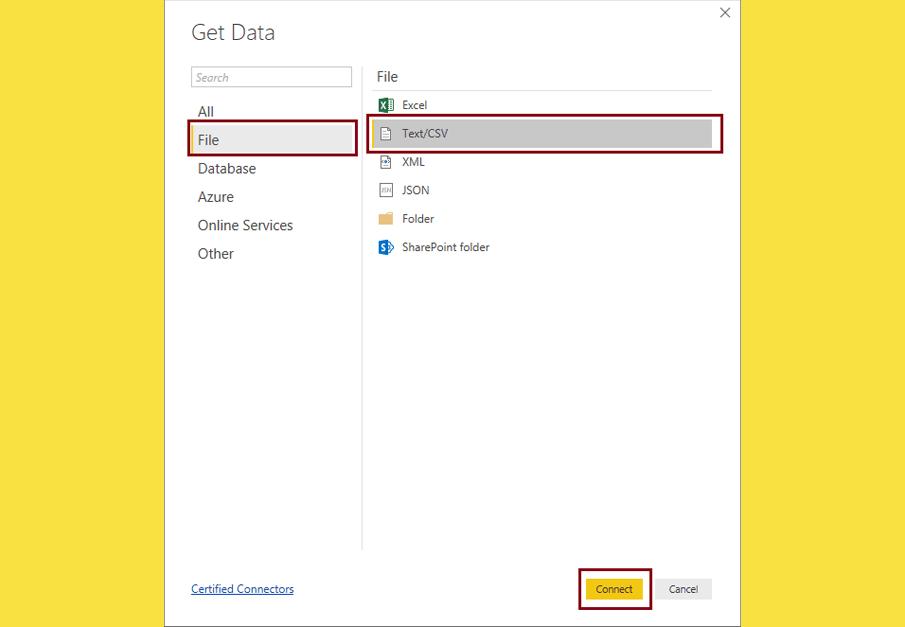
Task: Select the SharePoint folder text label
Action: coord(446,247)
